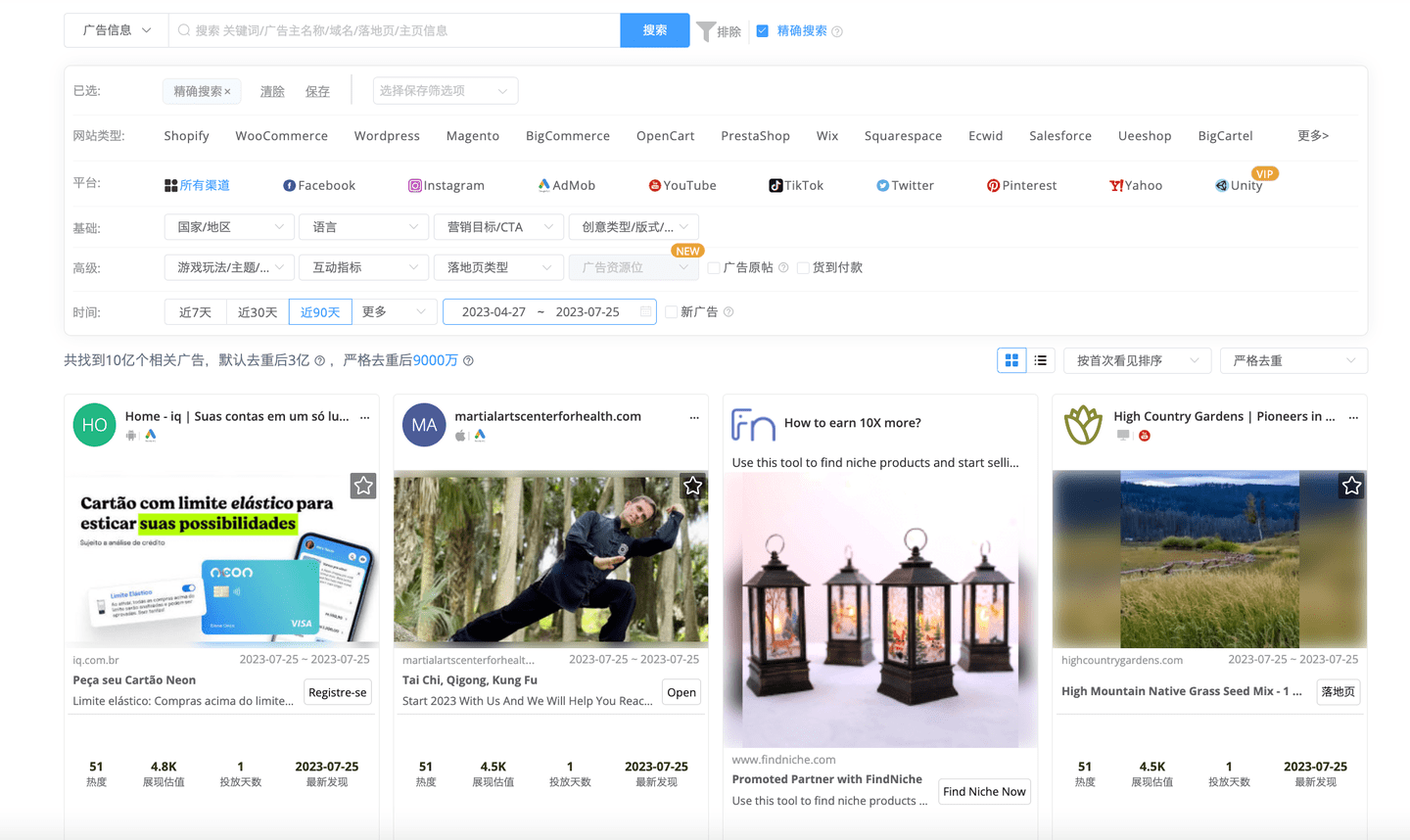Filter by the Facebook platform
Viewport: 1410px width, 840px height.
(319, 185)
